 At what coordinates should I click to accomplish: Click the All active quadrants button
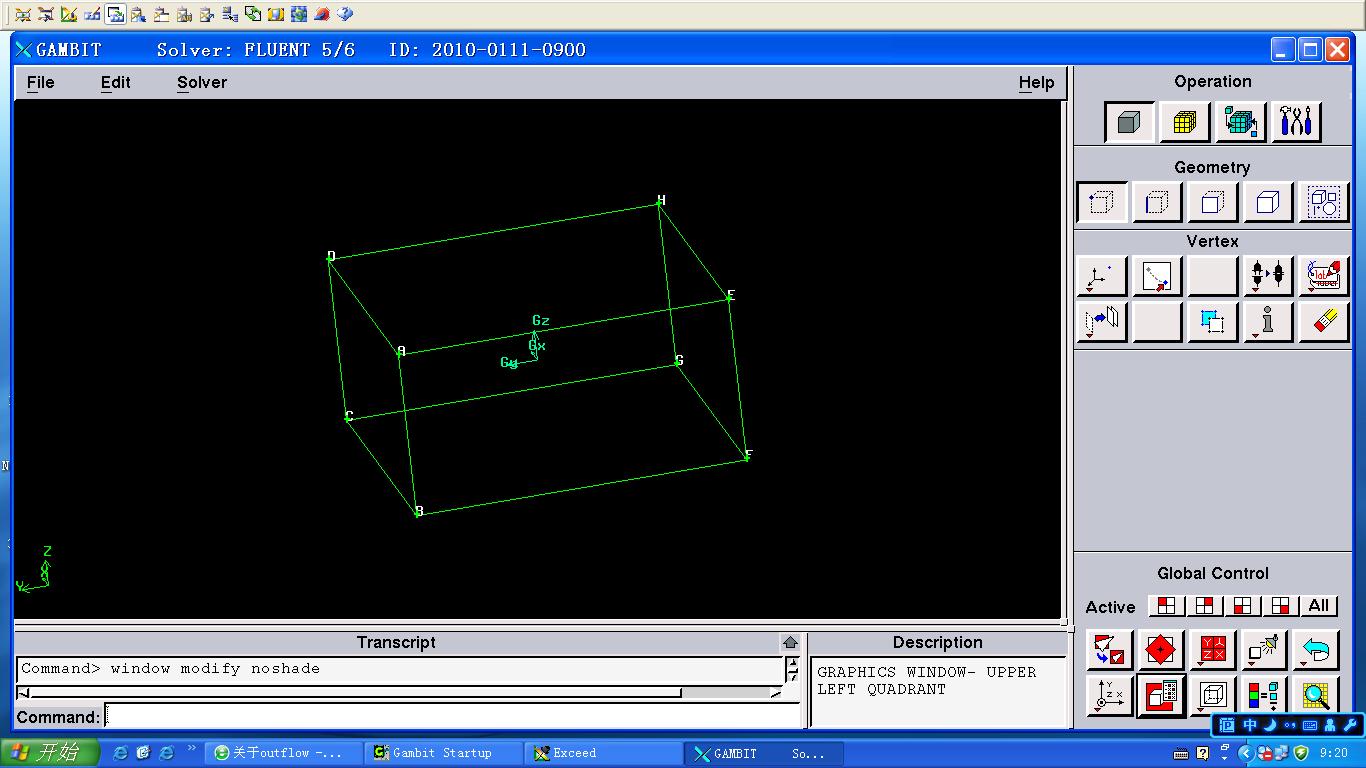(1319, 606)
